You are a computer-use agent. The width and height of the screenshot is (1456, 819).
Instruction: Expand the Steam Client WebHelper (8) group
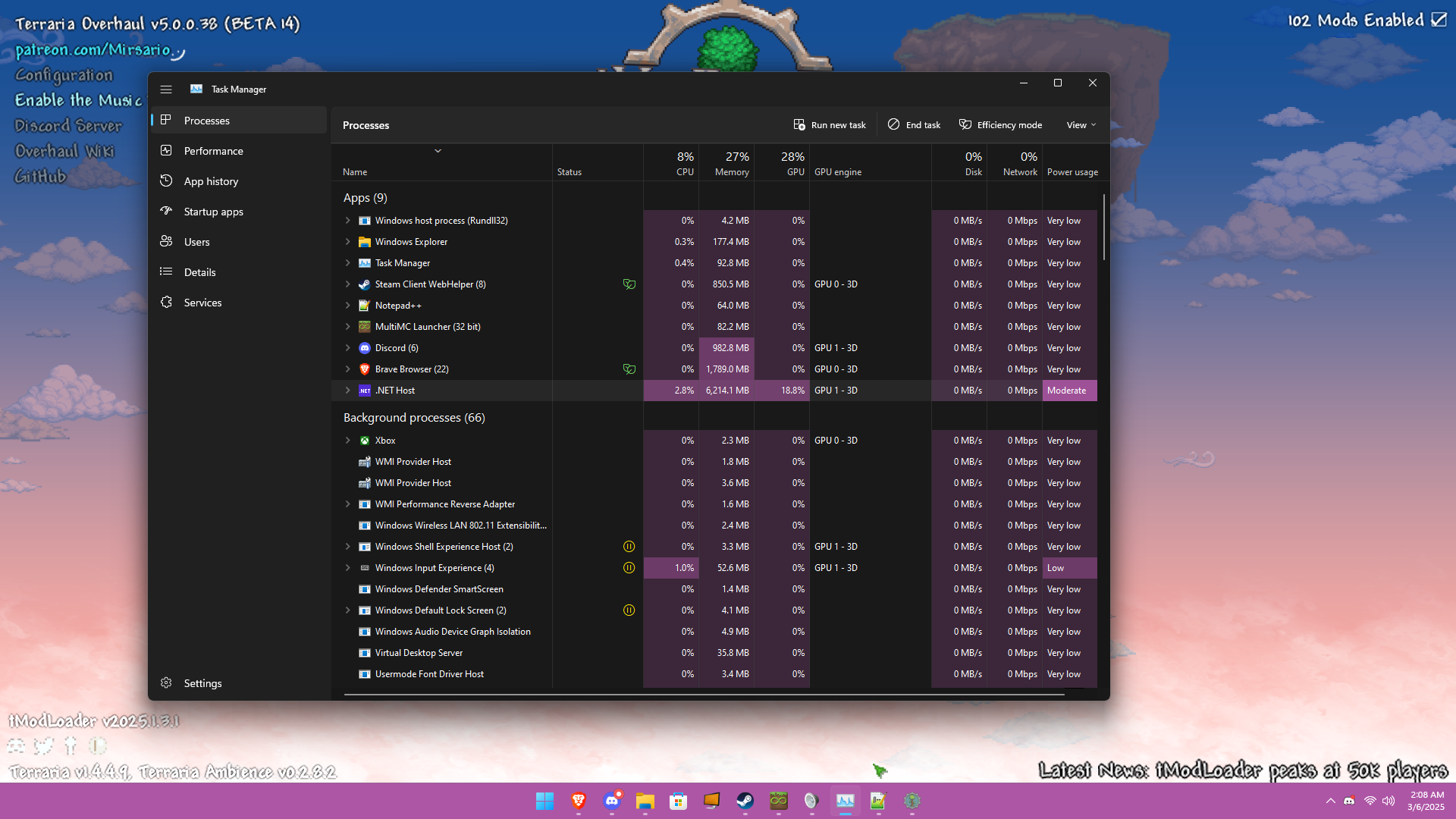tap(347, 284)
